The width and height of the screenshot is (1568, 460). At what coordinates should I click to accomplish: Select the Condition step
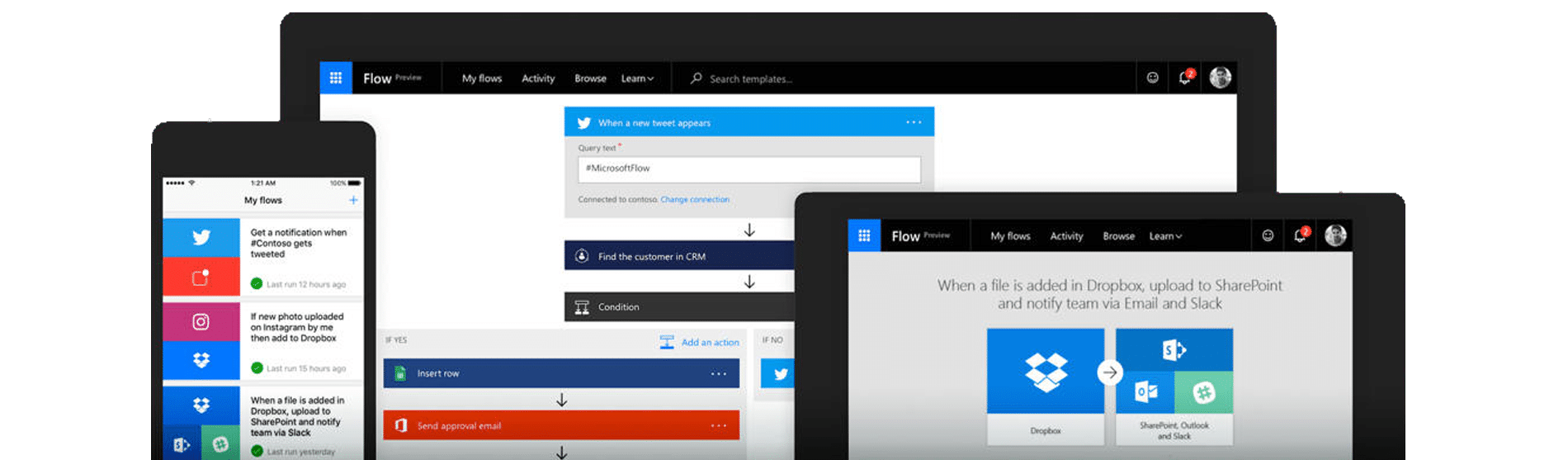tap(679, 306)
